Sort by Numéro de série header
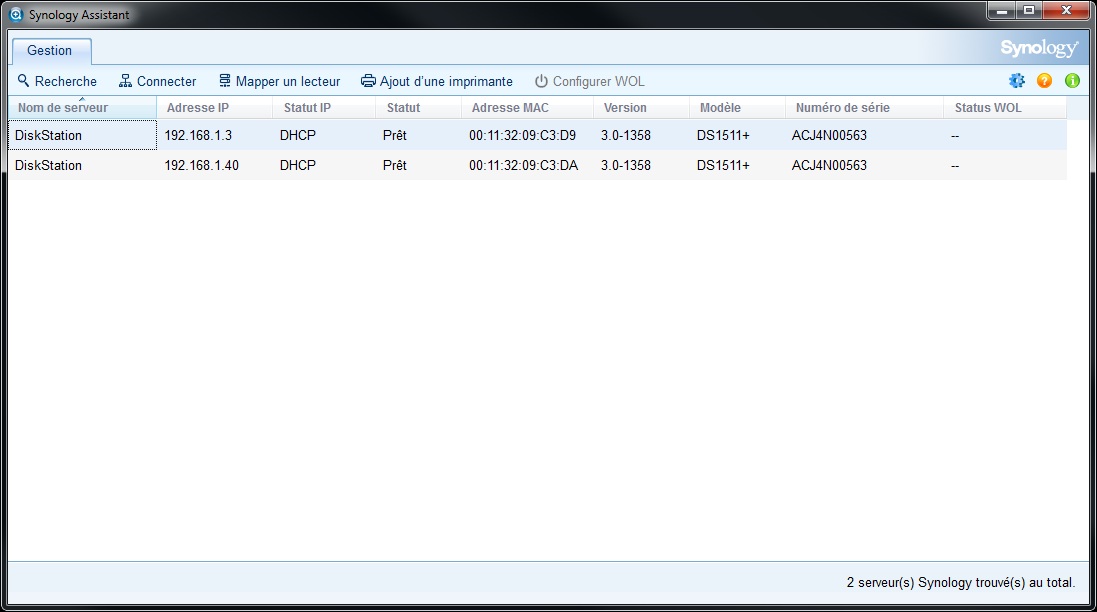 tap(864, 108)
